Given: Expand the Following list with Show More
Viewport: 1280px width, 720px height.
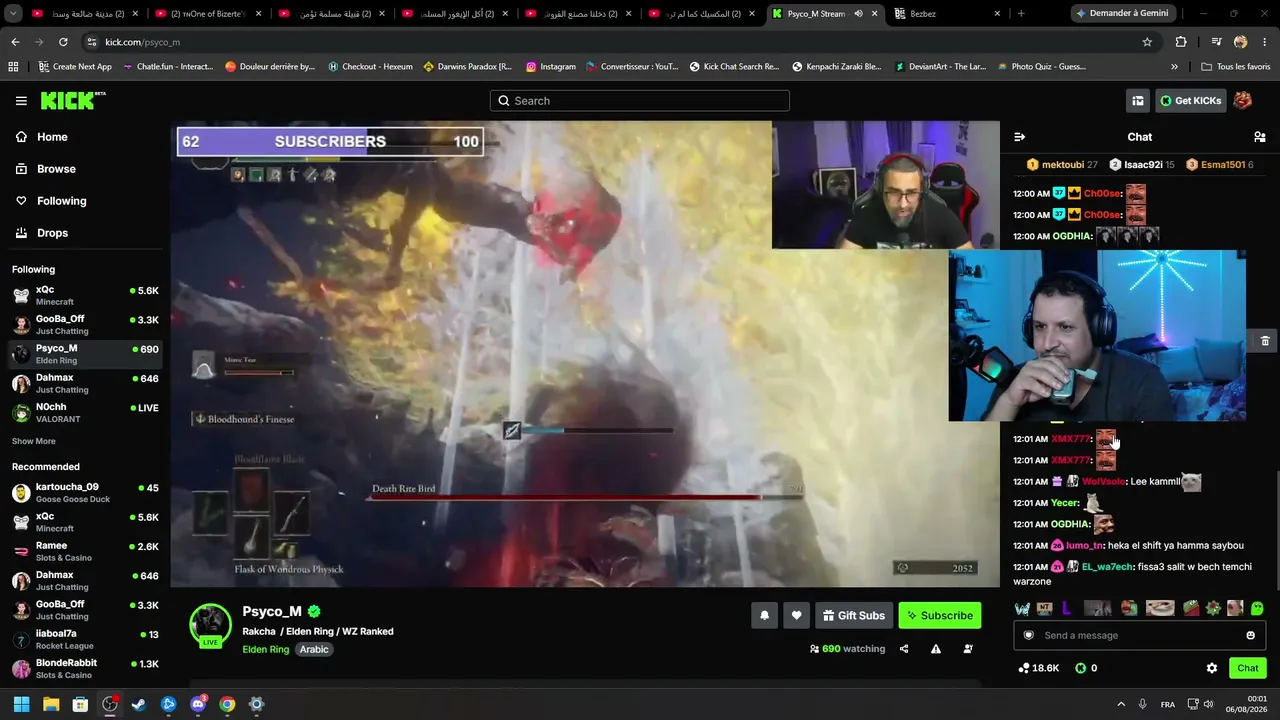Looking at the screenshot, I should point(34,441).
